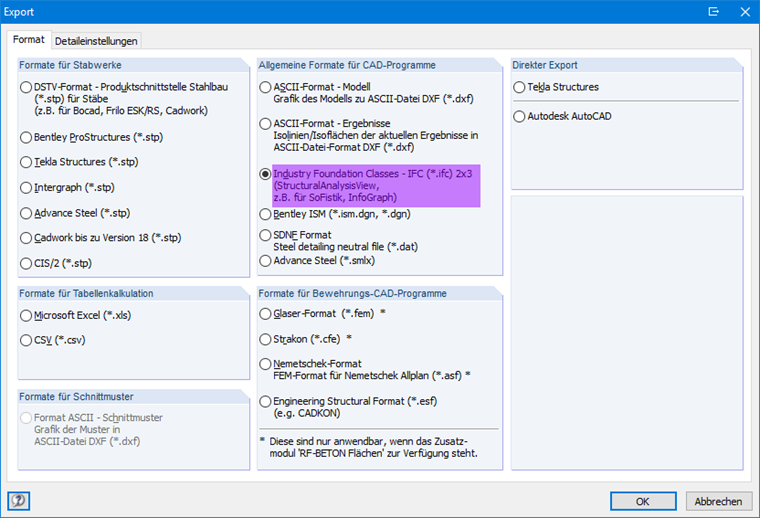Screen dimensions: 760x518
Task: Choose Microsoft Excel (*.xls) export
Action: pos(26,315)
